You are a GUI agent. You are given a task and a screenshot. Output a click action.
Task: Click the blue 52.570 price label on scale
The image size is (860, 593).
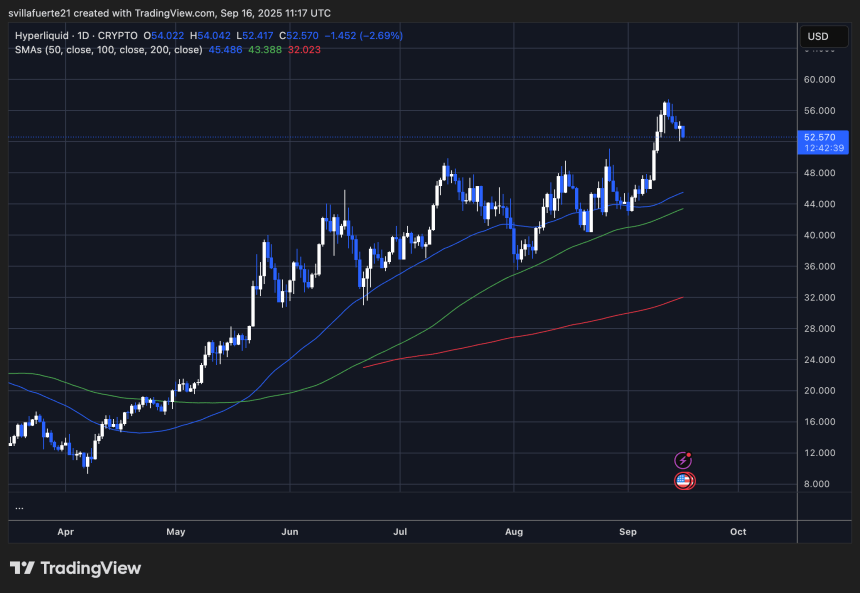818,137
